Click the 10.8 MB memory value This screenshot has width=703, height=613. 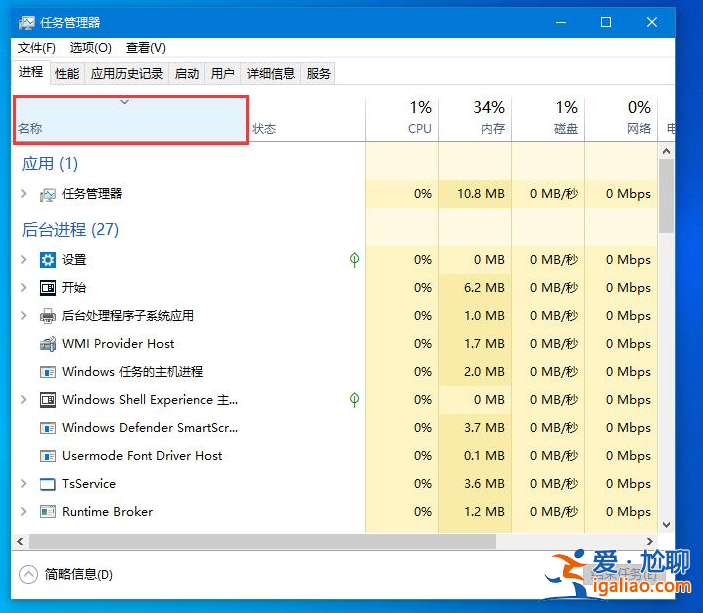point(481,194)
